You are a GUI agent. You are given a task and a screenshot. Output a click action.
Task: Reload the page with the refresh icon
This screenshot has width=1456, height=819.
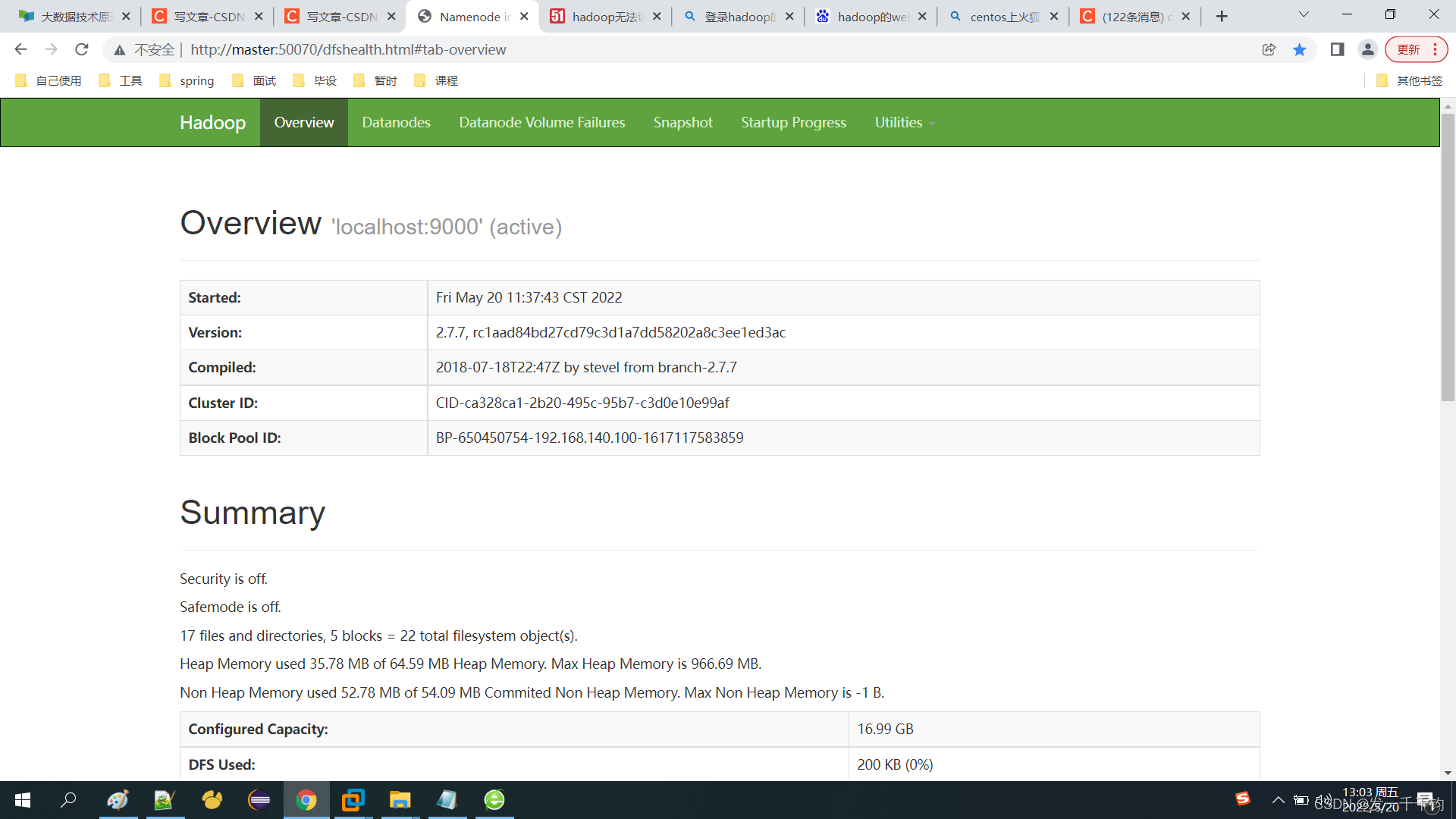pyautogui.click(x=81, y=49)
